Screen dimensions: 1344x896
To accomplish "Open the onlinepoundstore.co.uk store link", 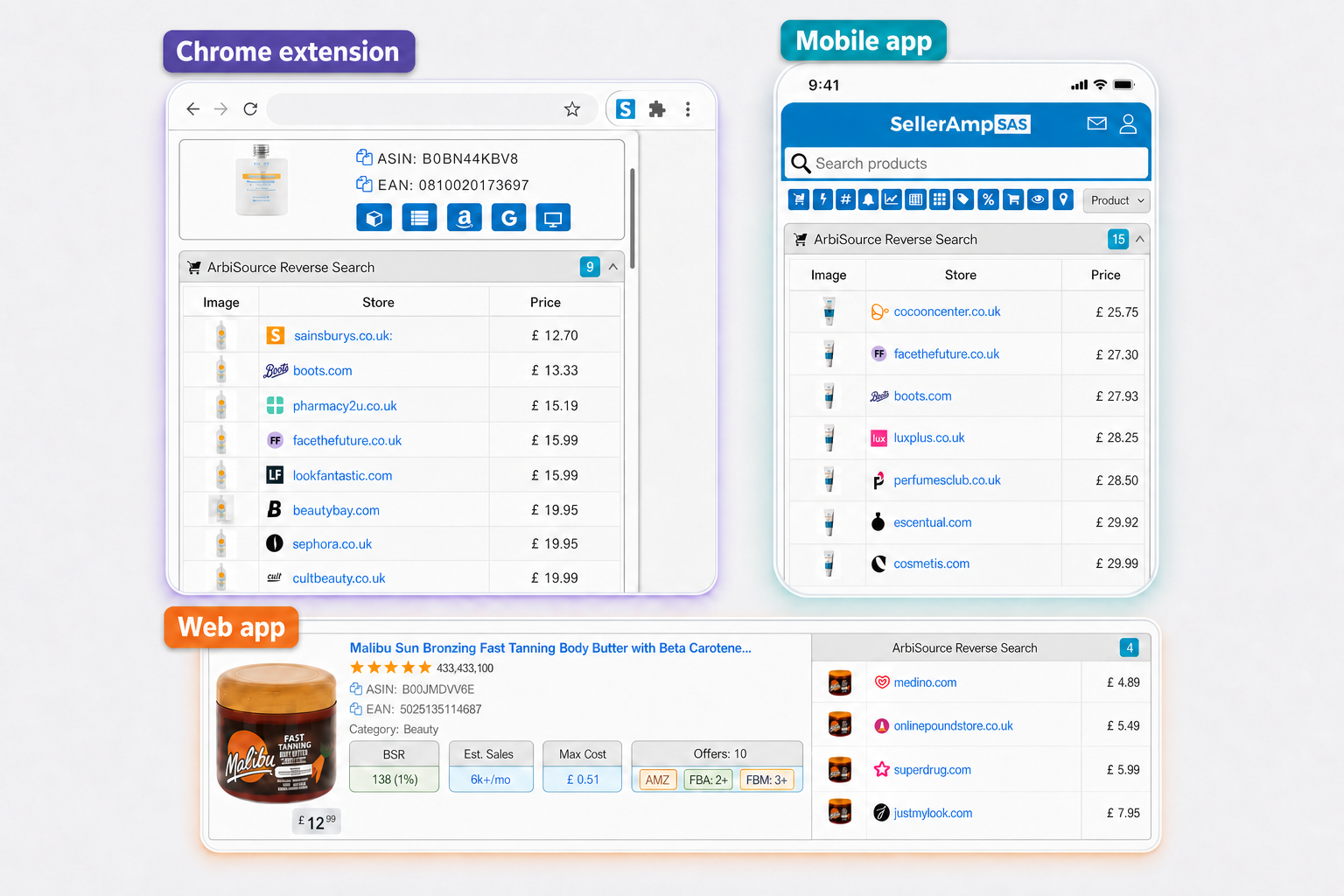I will click(x=954, y=726).
